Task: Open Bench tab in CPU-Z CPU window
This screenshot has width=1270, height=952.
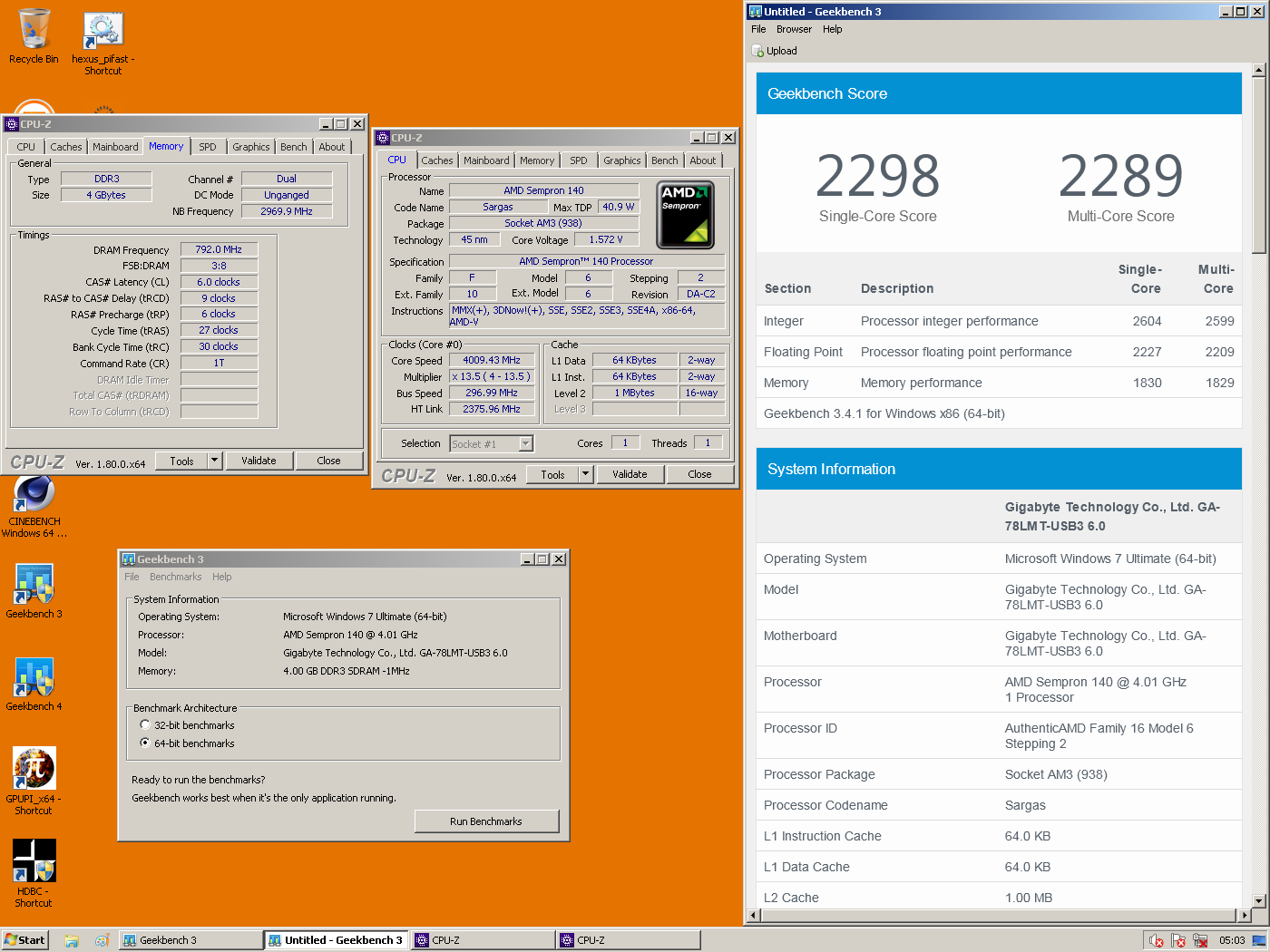Action: click(x=665, y=160)
